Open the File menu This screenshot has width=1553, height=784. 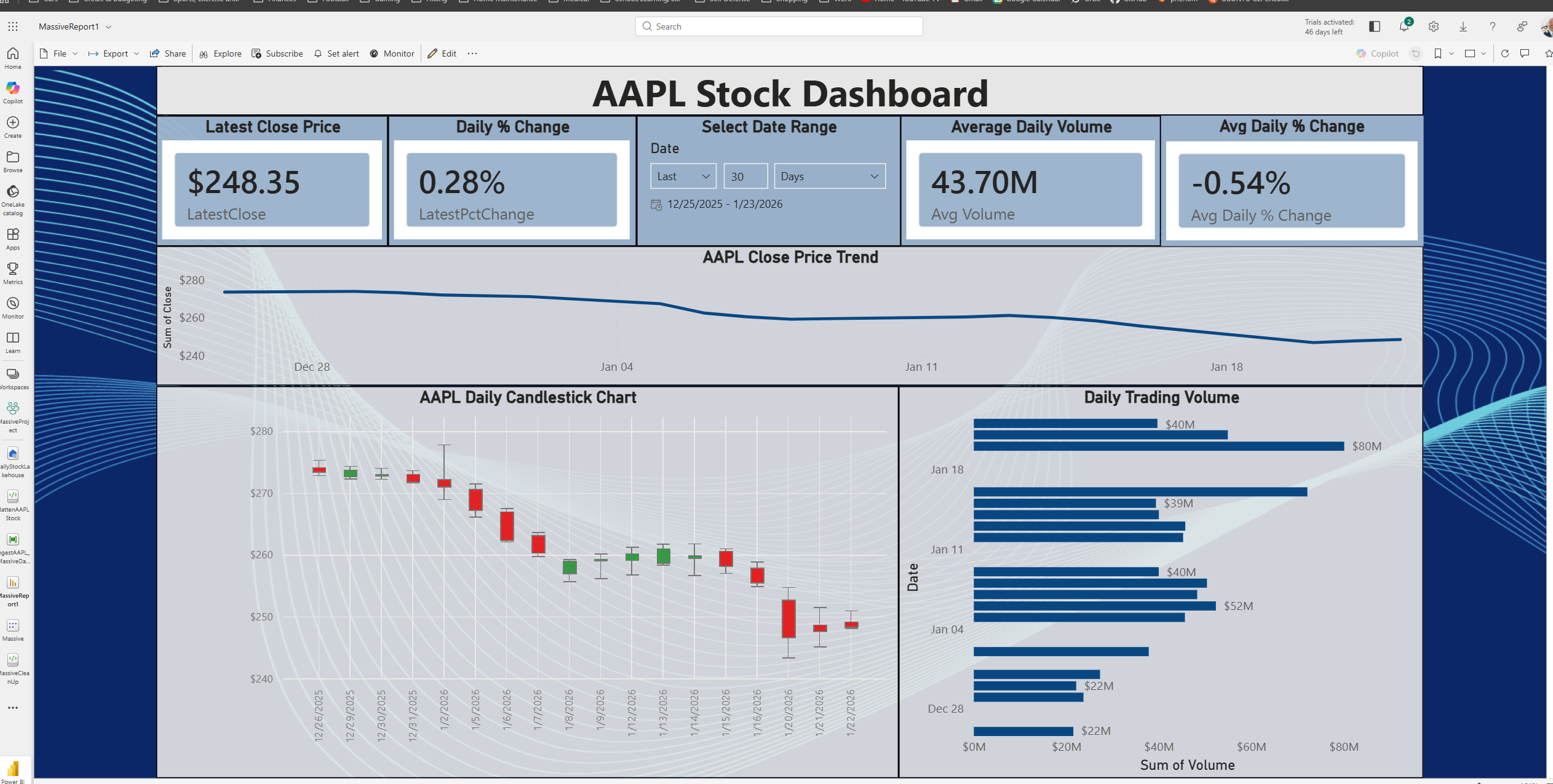pos(59,53)
